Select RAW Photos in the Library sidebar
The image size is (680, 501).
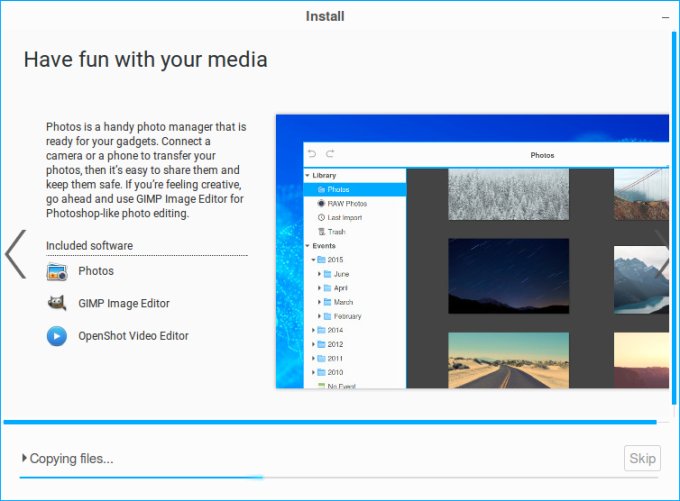coord(347,203)
